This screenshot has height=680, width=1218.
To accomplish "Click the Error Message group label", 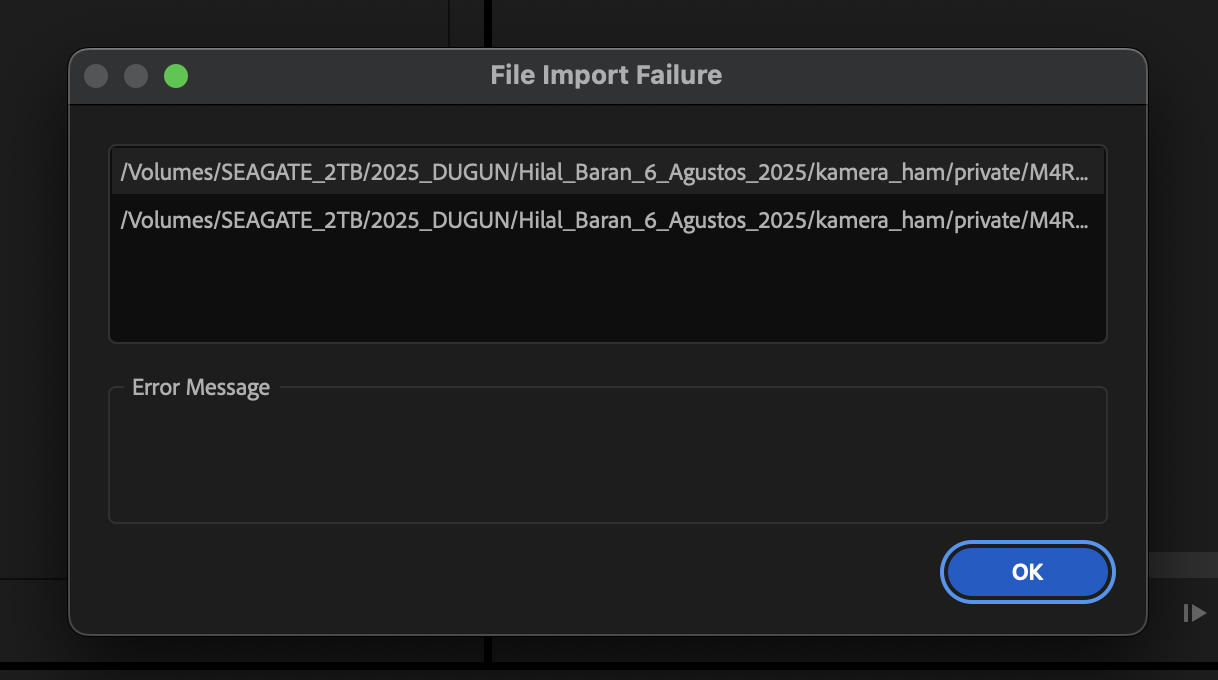I will [201, 387].
